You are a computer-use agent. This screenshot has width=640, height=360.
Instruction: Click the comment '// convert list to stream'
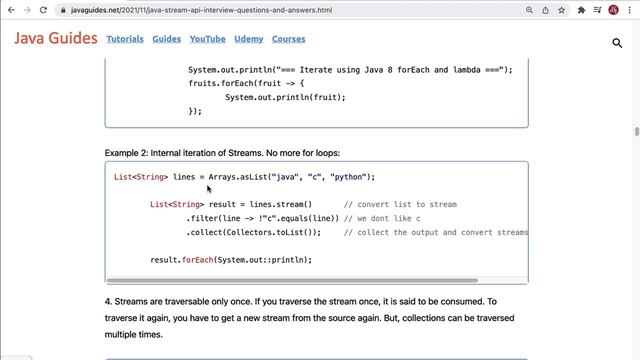400,204
